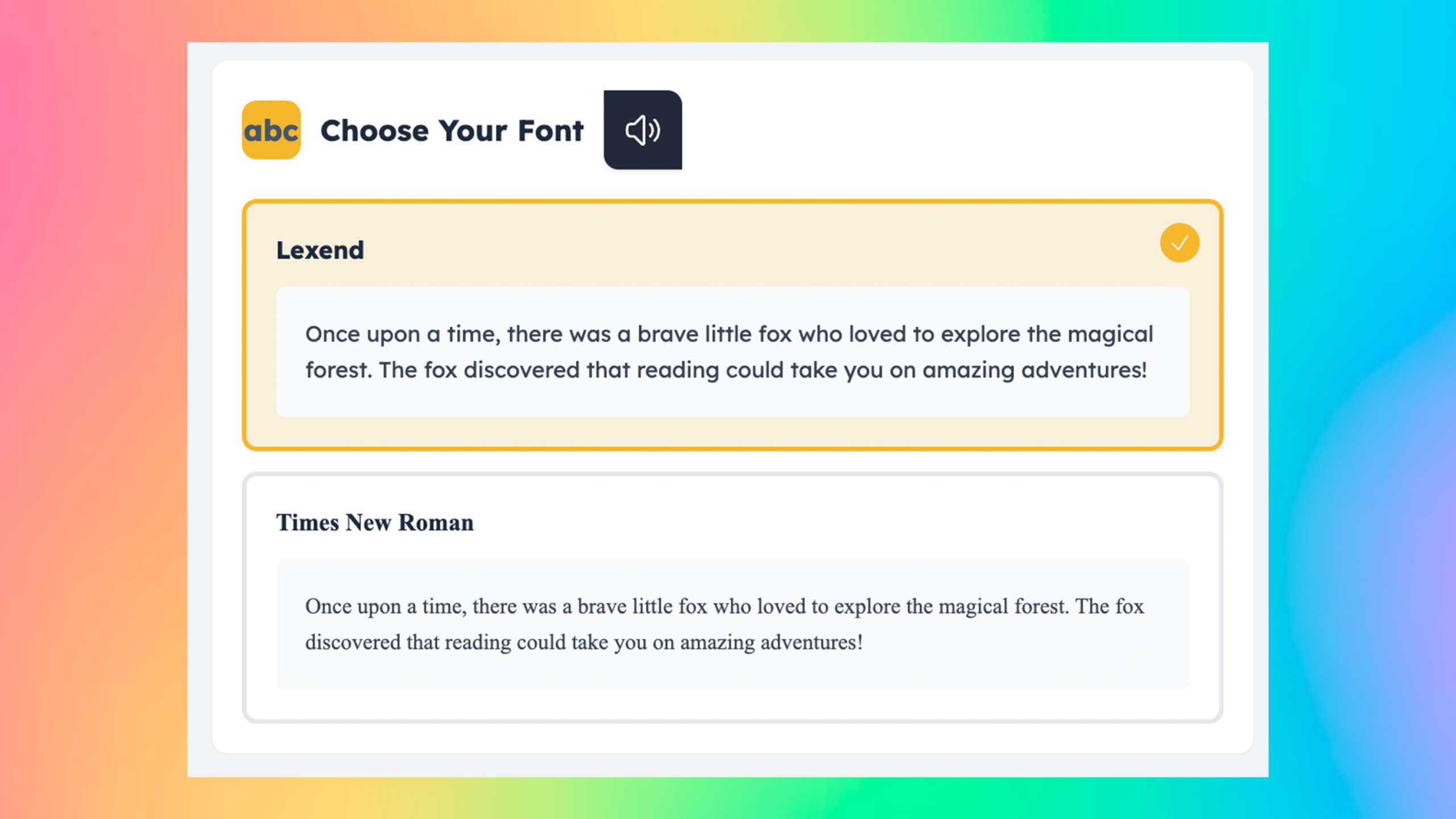Screen dimensions: 1456x819
Task: Select the Times New Roman font card
Action: [x=733, y=597]
